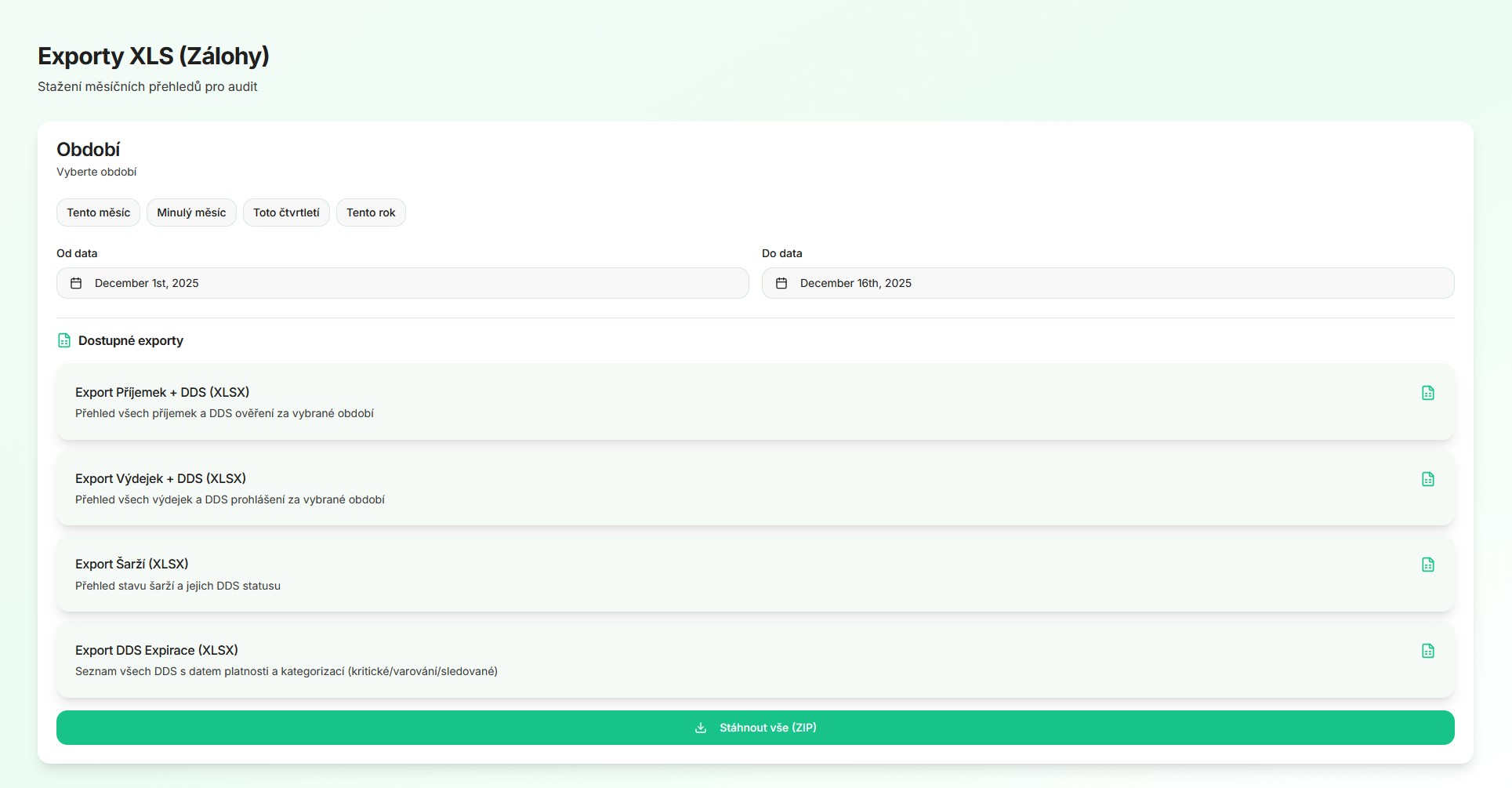Open the Export Příjemek + DDS (XLSX) card

click(705, 401)
